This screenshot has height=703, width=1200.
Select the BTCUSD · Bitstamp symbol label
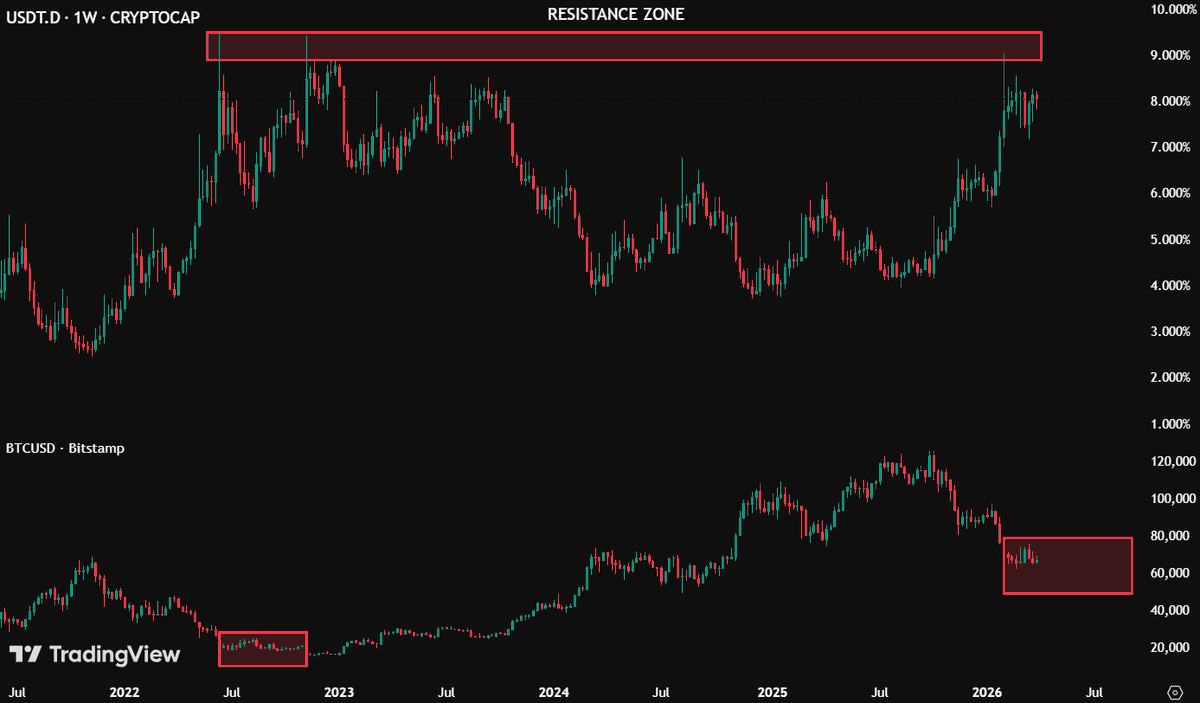[64, 449]
